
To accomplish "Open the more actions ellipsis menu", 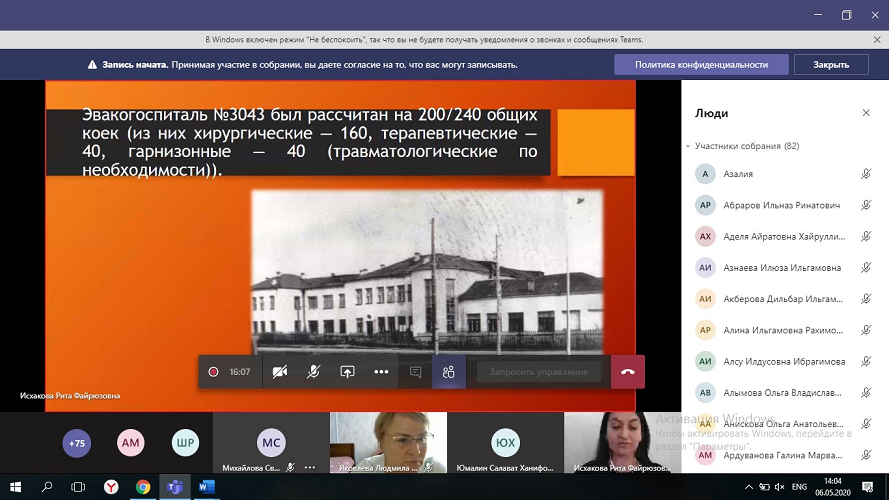I will pos(381,372).
